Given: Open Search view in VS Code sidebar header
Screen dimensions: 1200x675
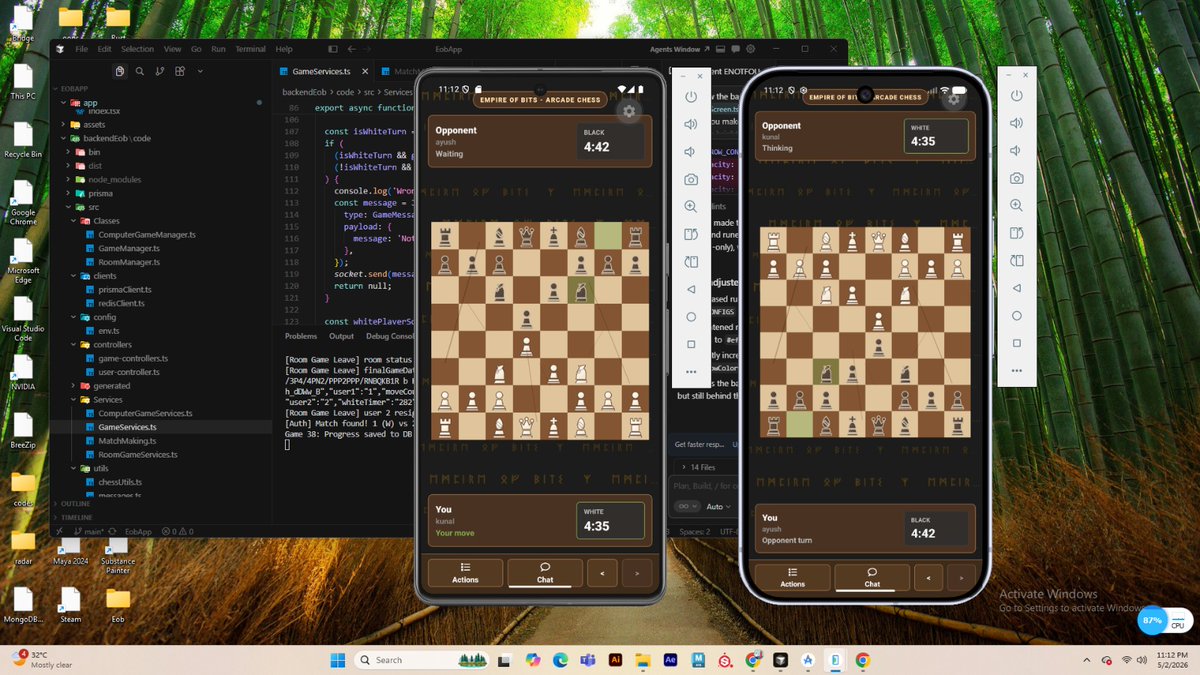Looking at the screenshot, I should click(140, 71).
